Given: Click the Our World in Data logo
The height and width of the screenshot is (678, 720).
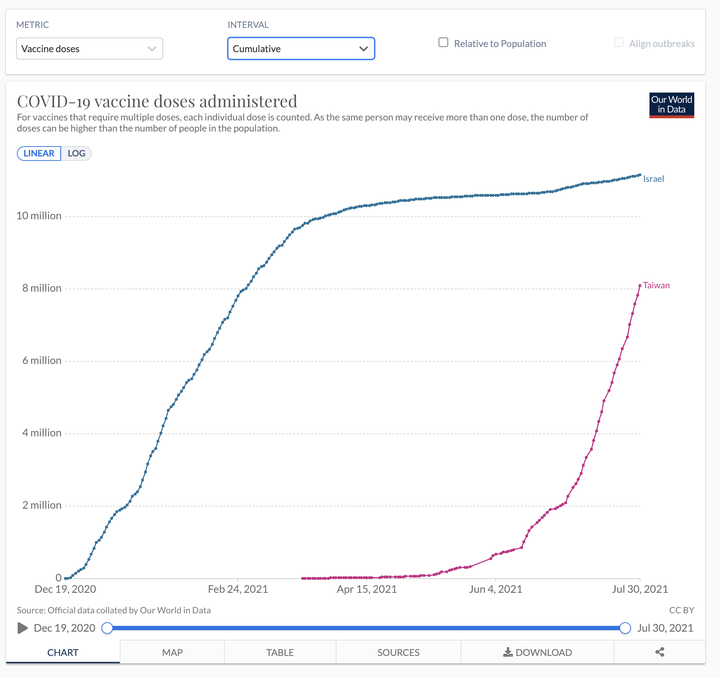Looking at the screenshot, I should [671, 105].
